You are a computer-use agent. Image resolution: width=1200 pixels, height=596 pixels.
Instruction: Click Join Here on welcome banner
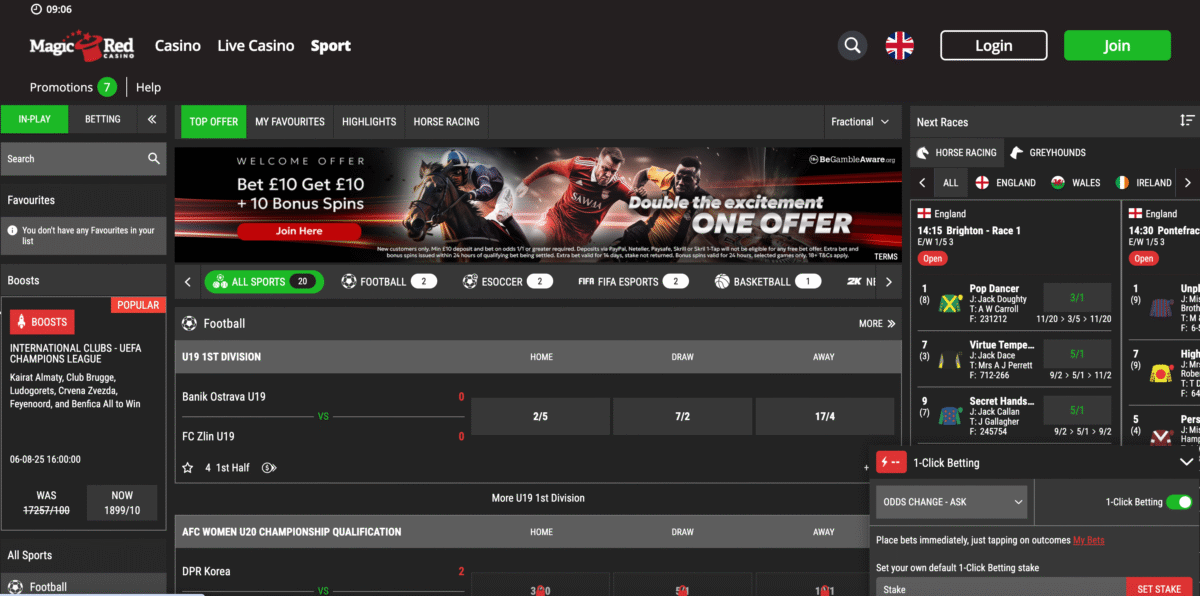tap(299, 231)
